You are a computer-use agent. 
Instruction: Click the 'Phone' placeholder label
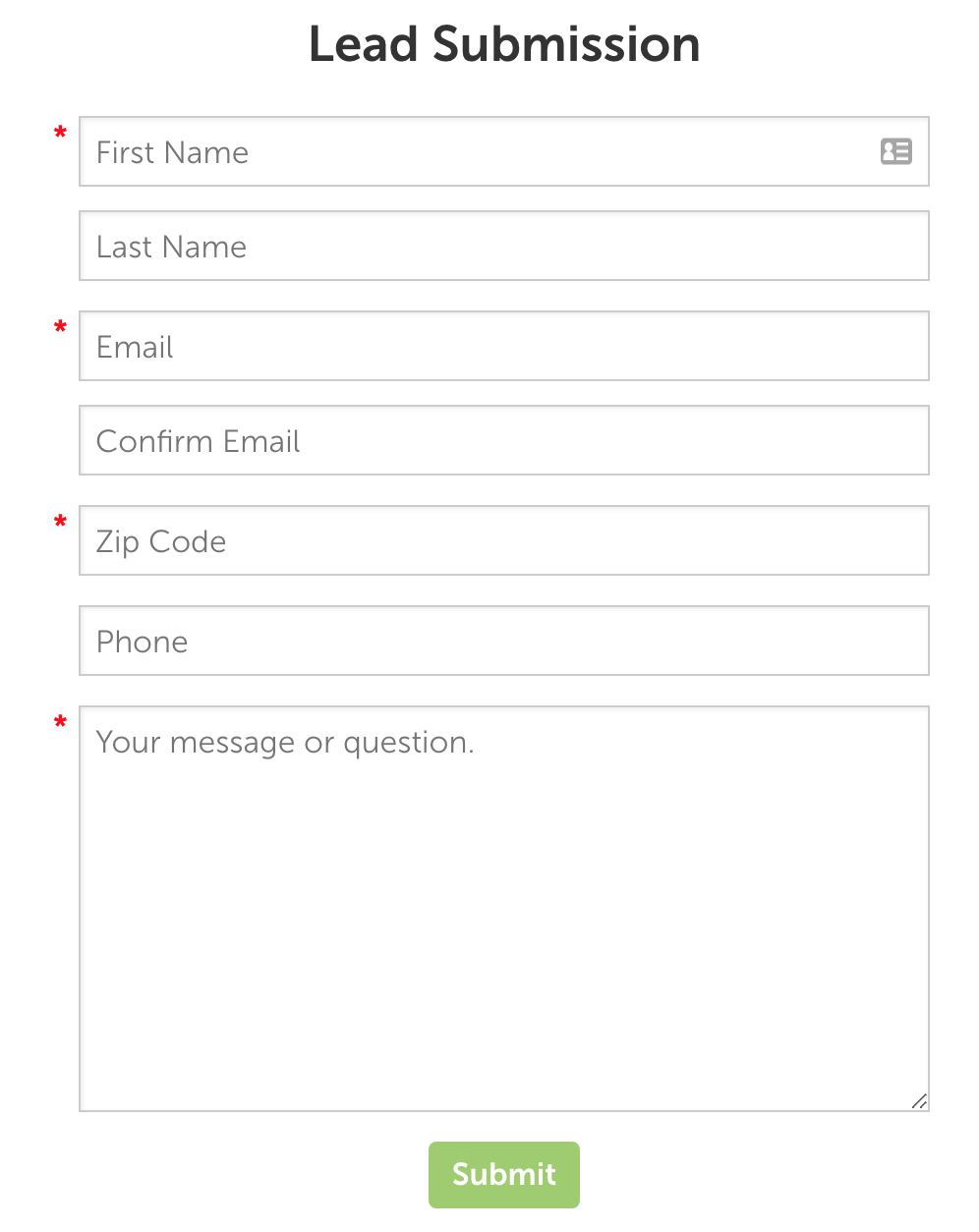[142, 642]
